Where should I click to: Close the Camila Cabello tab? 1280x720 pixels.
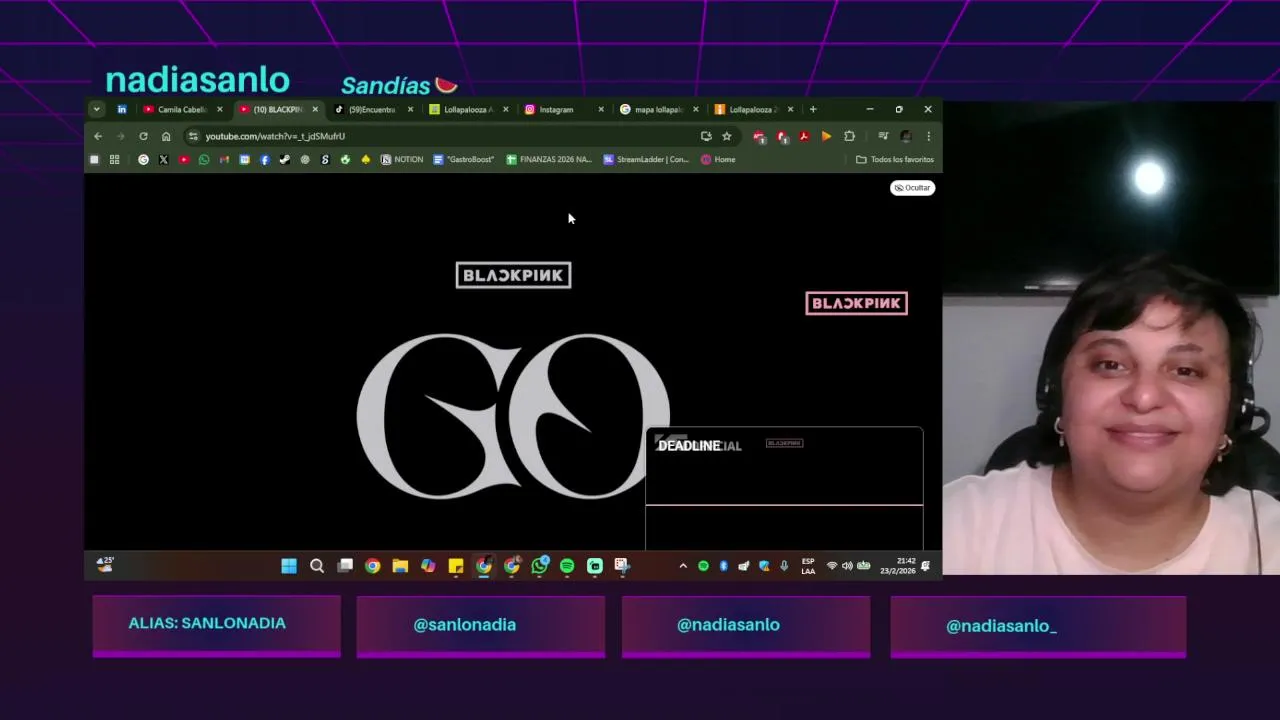pyautogui.click(x=220, y=109)
